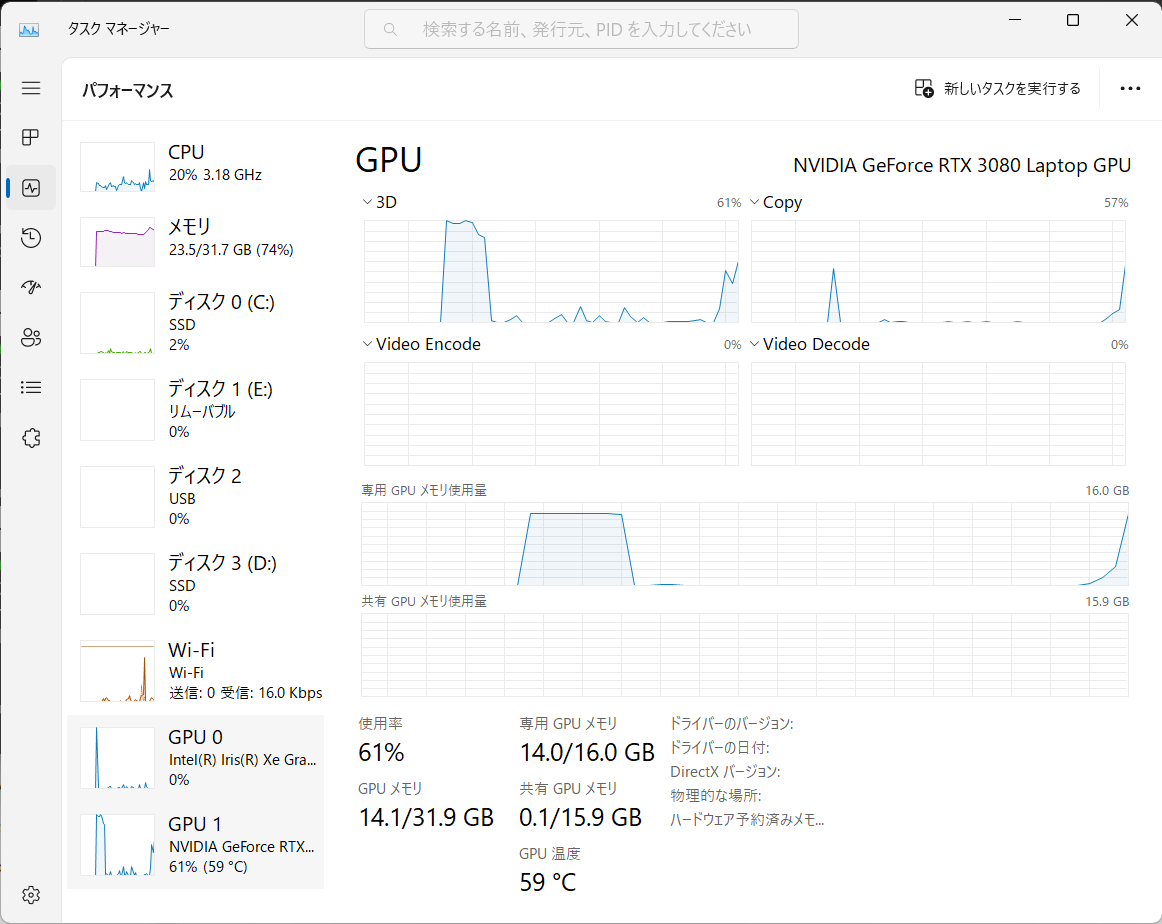This screenshot has width=1162, height=924.
Task: Click the run new task icon
Action: tap(923, 88)
